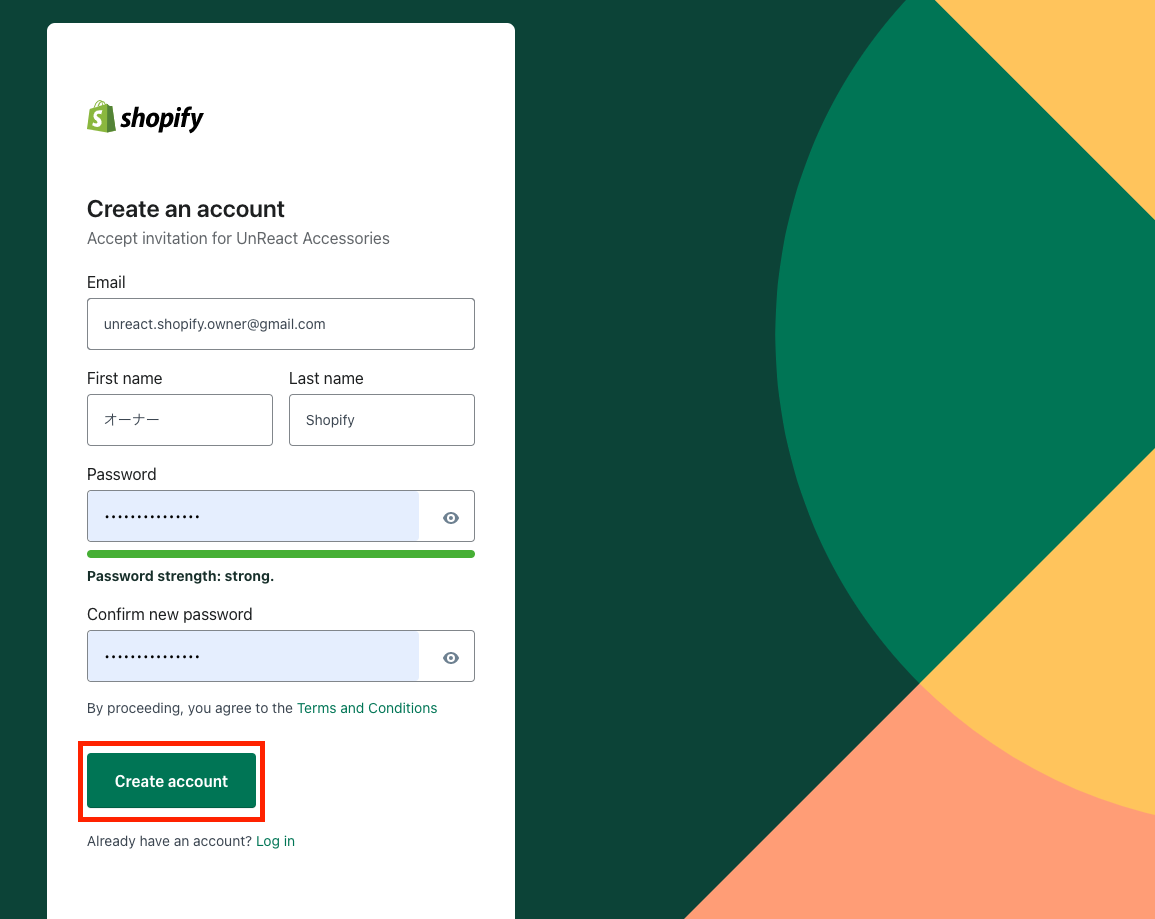The height and width of the screenshot is (919, 1155).
Task: Select the First name text box
Action: [x=180, y=420]
